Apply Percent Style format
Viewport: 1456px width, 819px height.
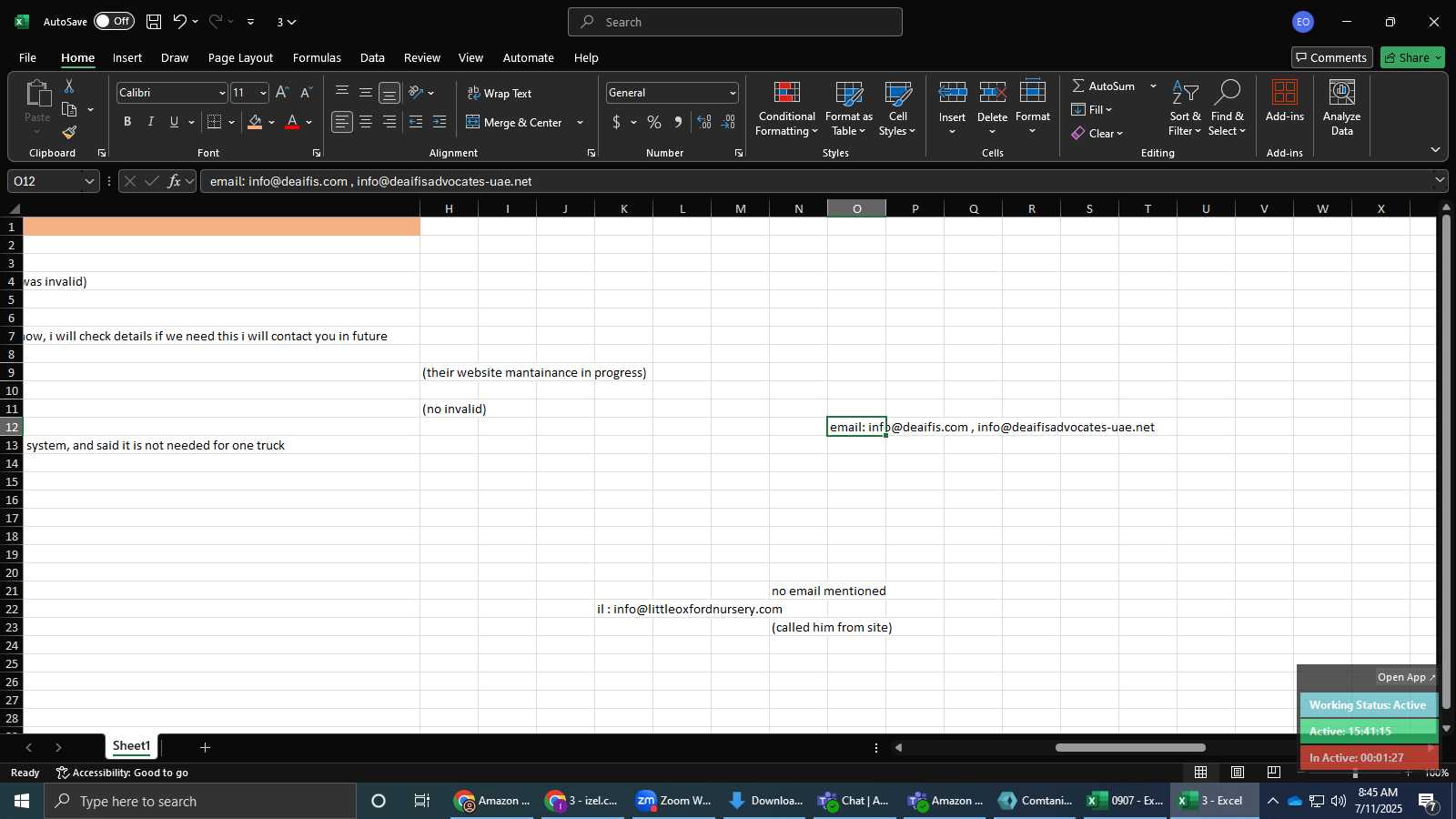tap(654, 122)
